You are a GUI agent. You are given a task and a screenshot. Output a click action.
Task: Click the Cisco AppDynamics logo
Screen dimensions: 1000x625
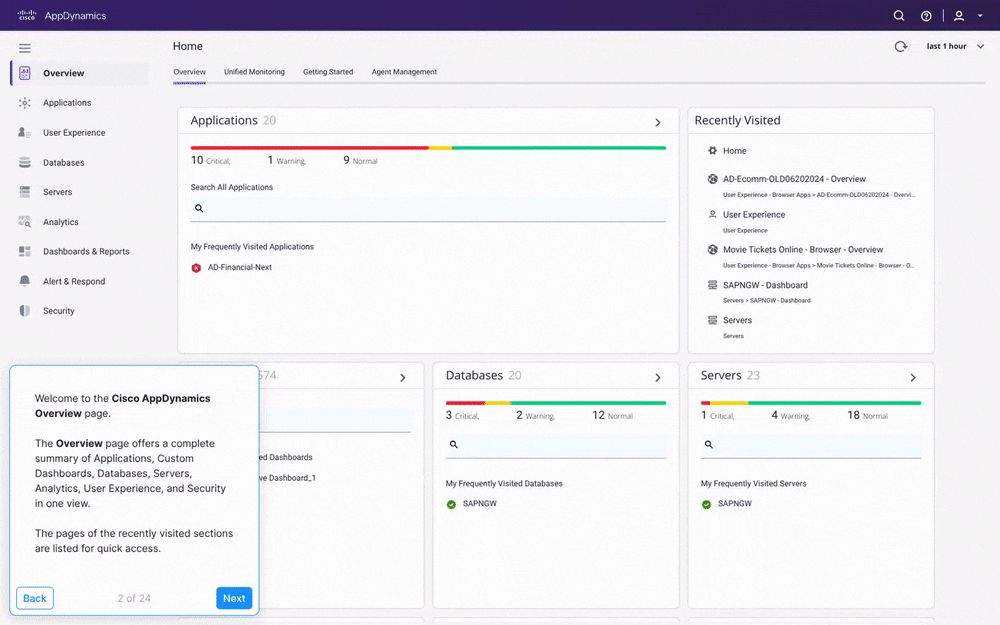pyautogui.click(x=62, y=15)
